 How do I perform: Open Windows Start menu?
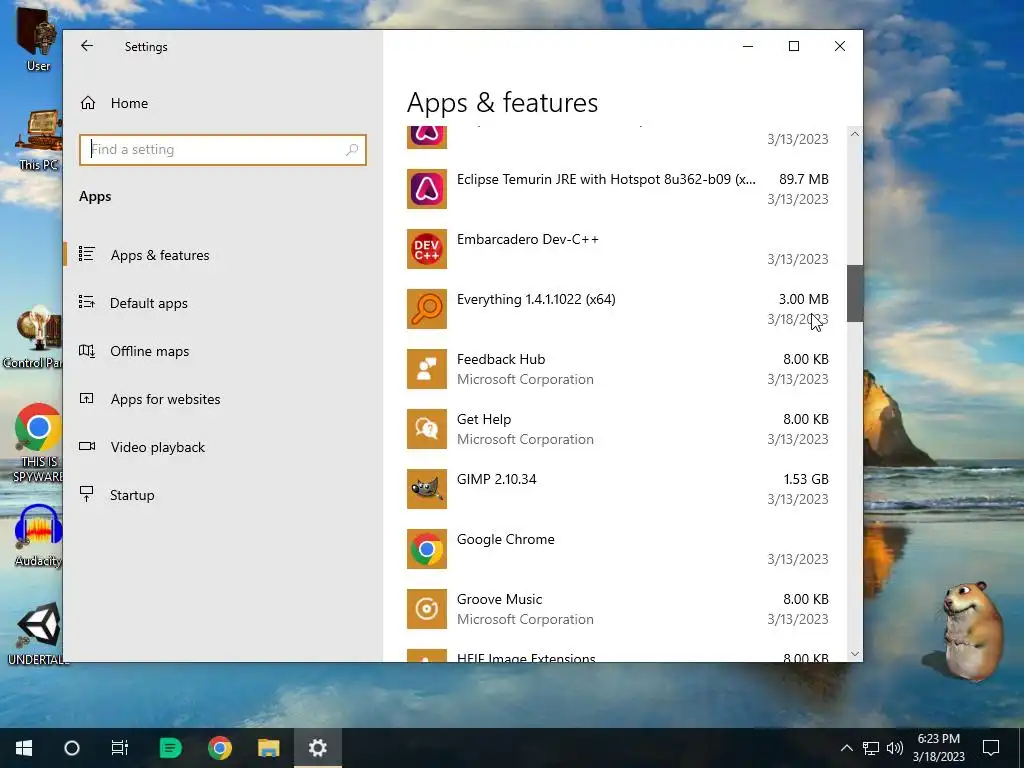24,748
